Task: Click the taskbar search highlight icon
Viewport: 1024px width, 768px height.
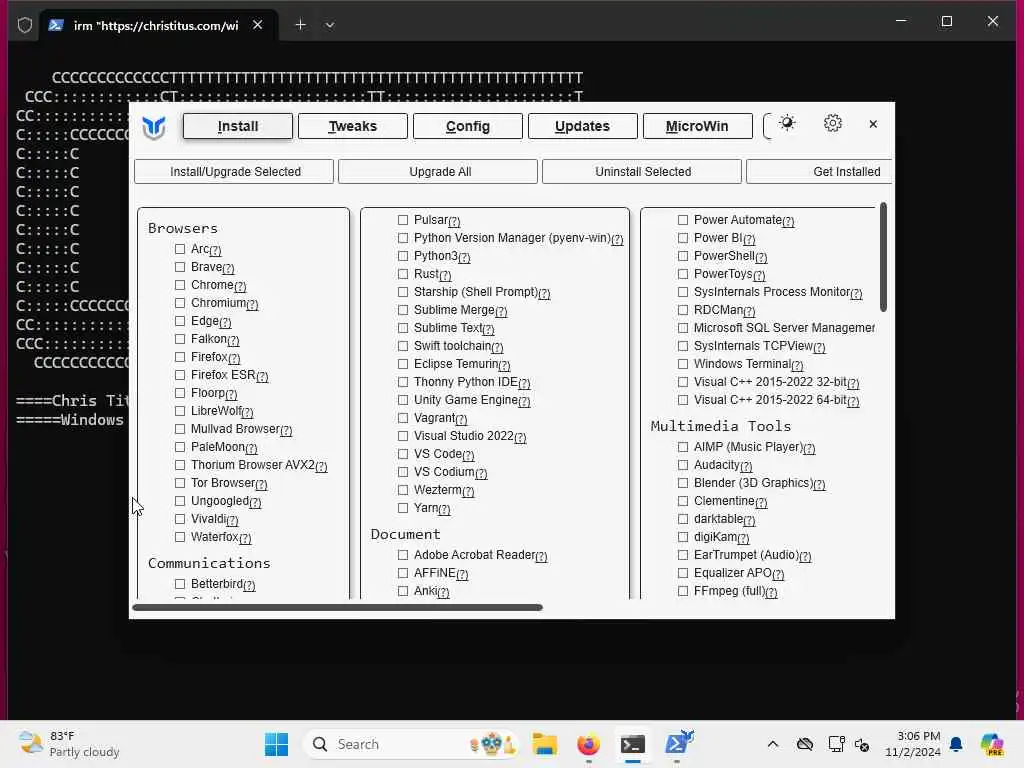Action: tap(492, 744)
